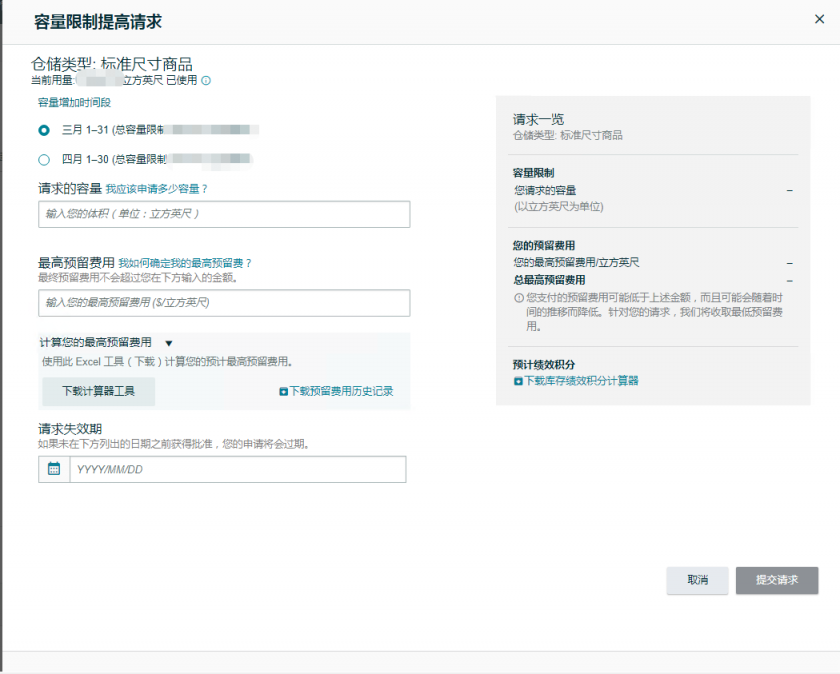This screenshot has width=840, height=674.
Task: Click the 预计绩效积分 label
Action: pyautogui.click(x=544, y=364)
